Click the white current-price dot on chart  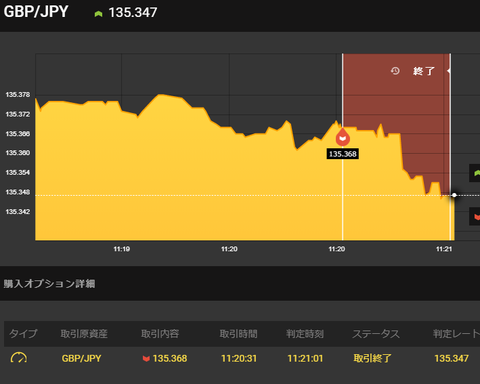454,195
